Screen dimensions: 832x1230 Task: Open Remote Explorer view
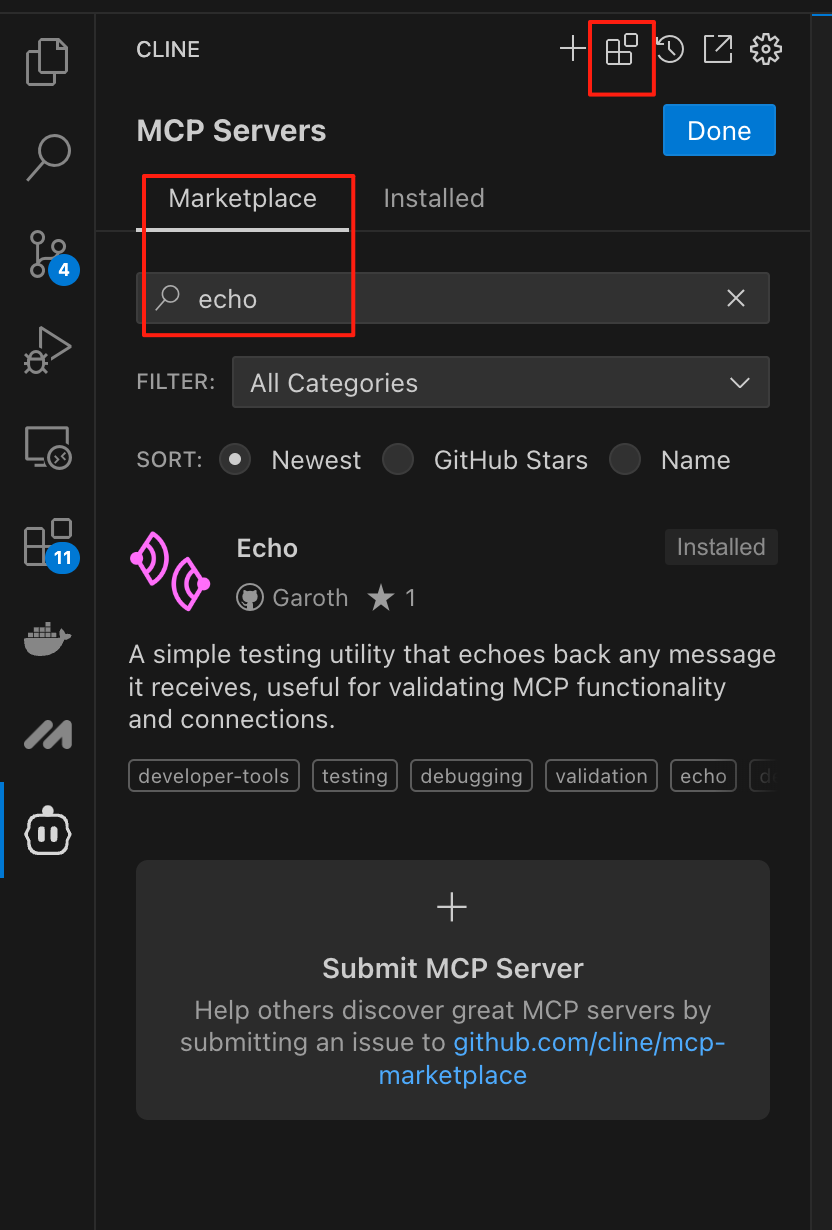(x=48, y=446)
